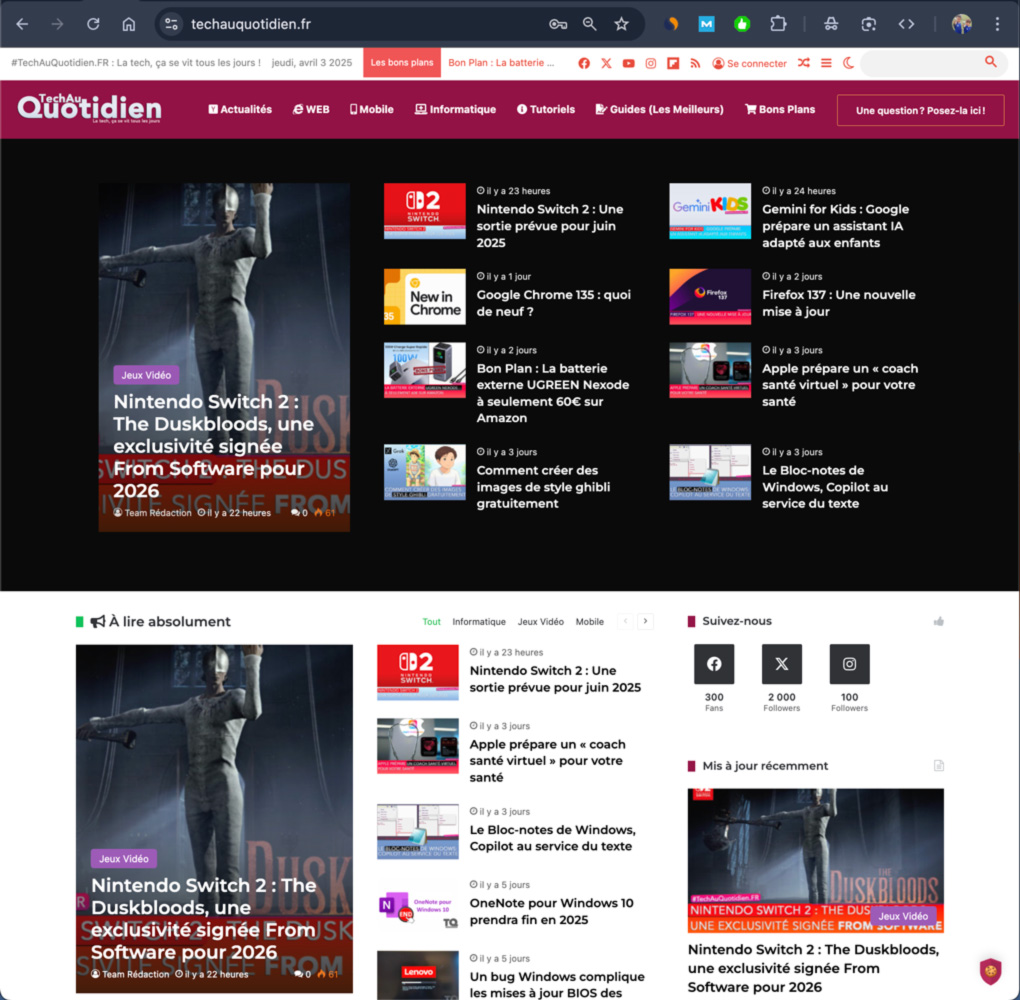
Task: Open the Extensions puzzle icon
Action: coord(778,24)
